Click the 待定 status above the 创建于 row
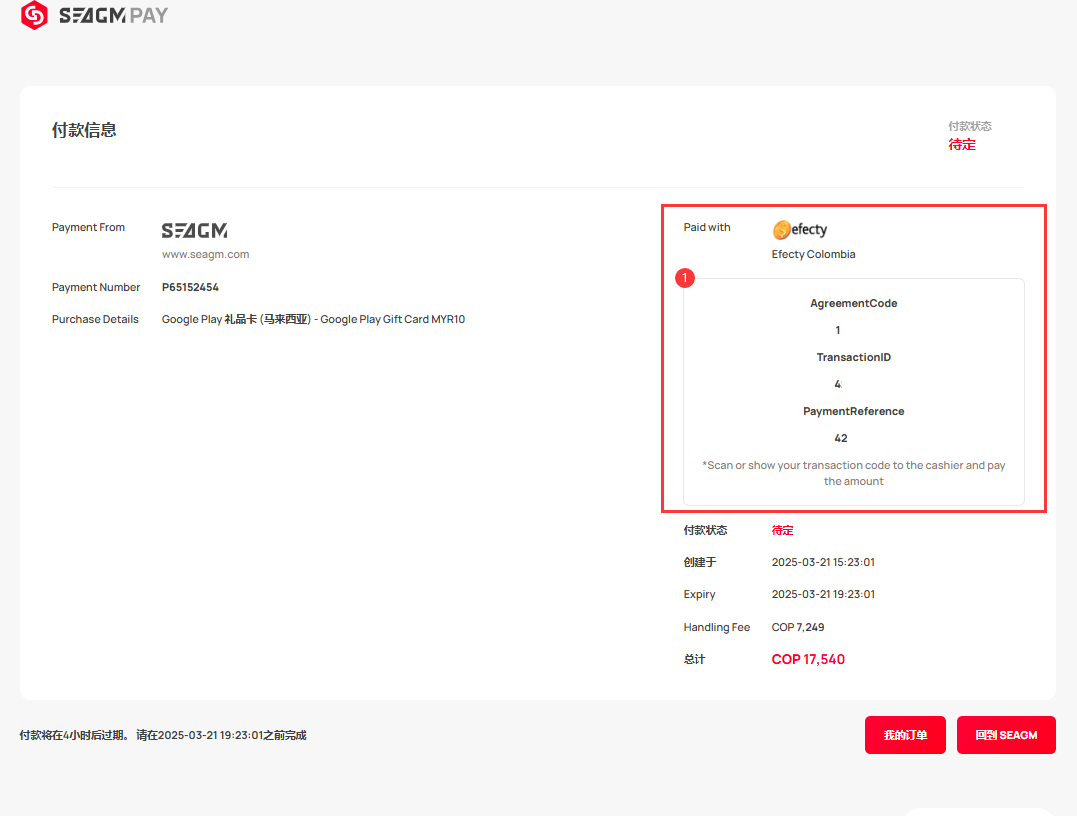 782,530
